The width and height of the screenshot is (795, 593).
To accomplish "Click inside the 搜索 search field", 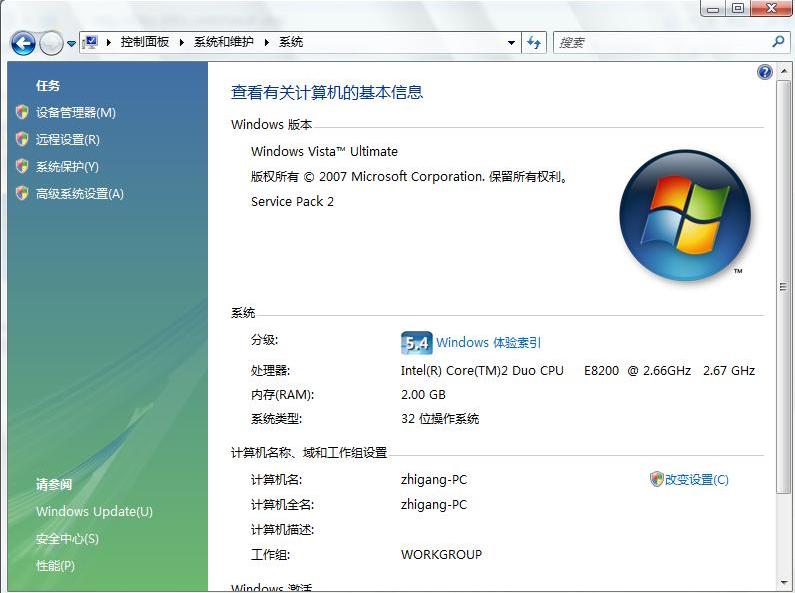I will (x=662, y=43).
